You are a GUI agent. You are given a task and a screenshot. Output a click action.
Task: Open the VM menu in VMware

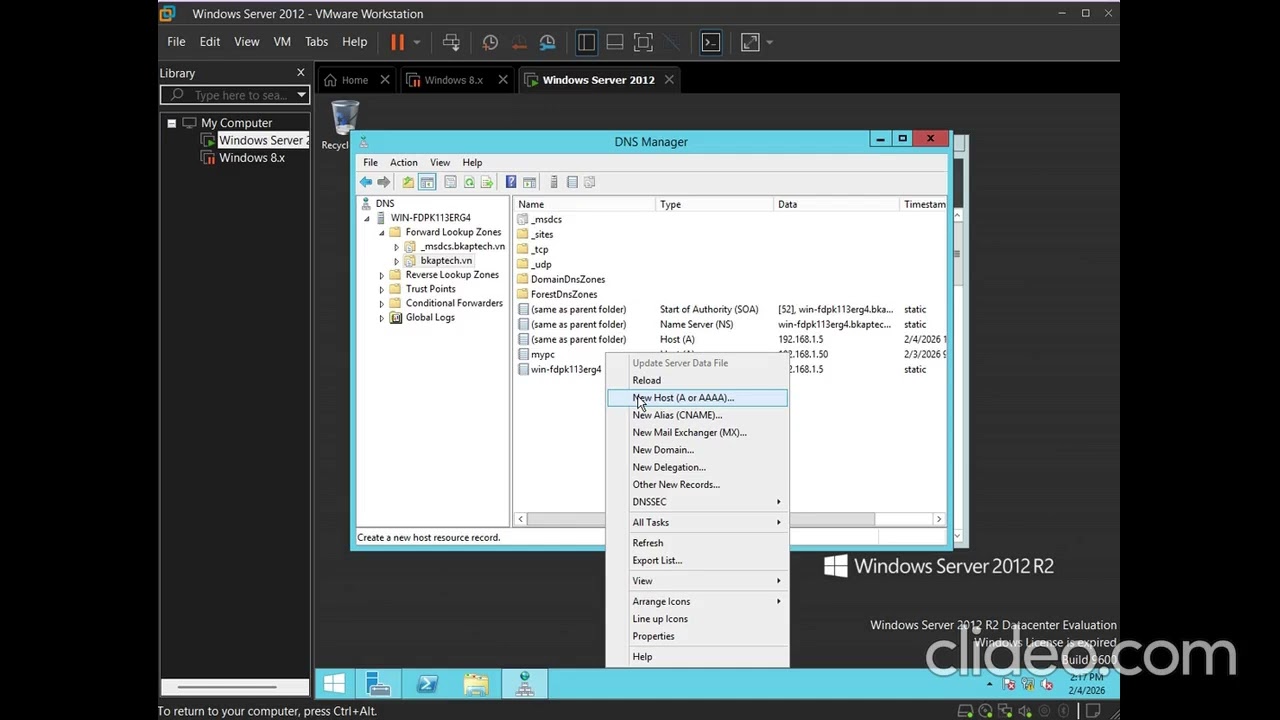click(x=282, y=42)
